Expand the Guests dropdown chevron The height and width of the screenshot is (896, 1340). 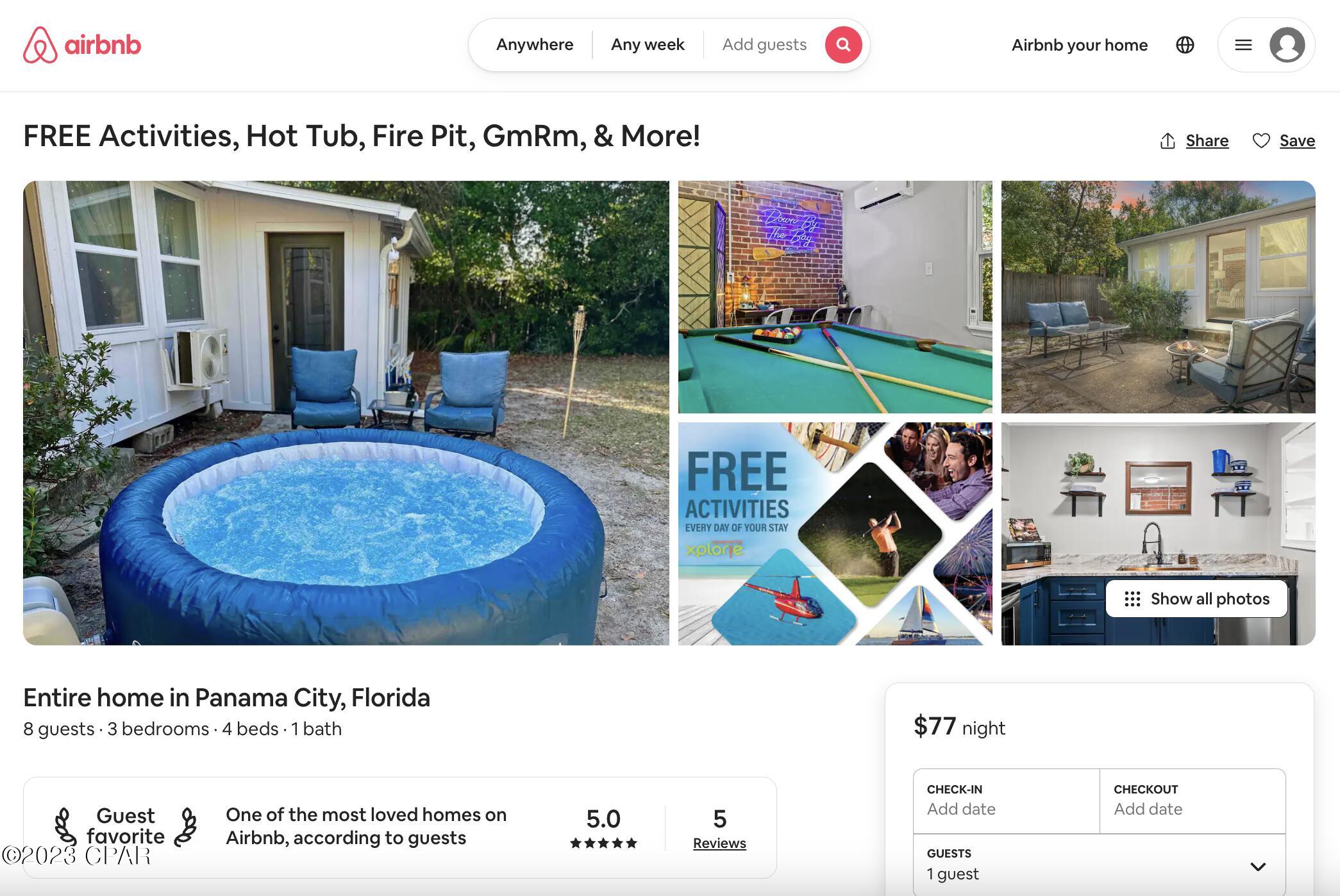pos(1258,867)
